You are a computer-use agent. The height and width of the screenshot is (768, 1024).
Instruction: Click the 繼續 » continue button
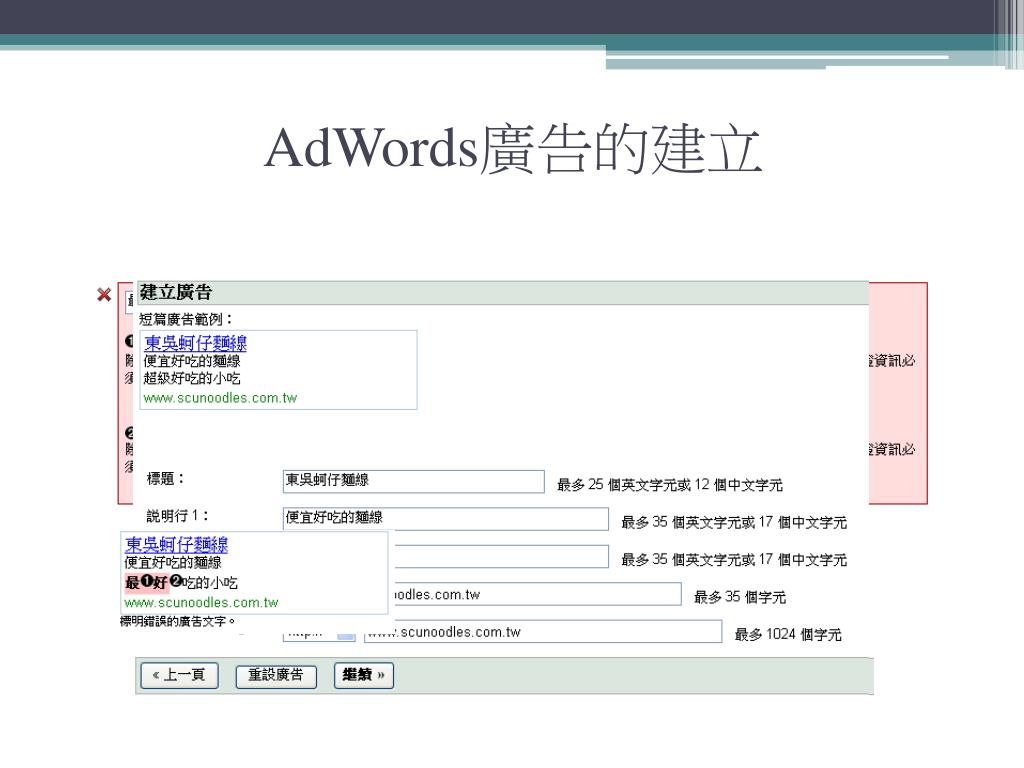364,675
